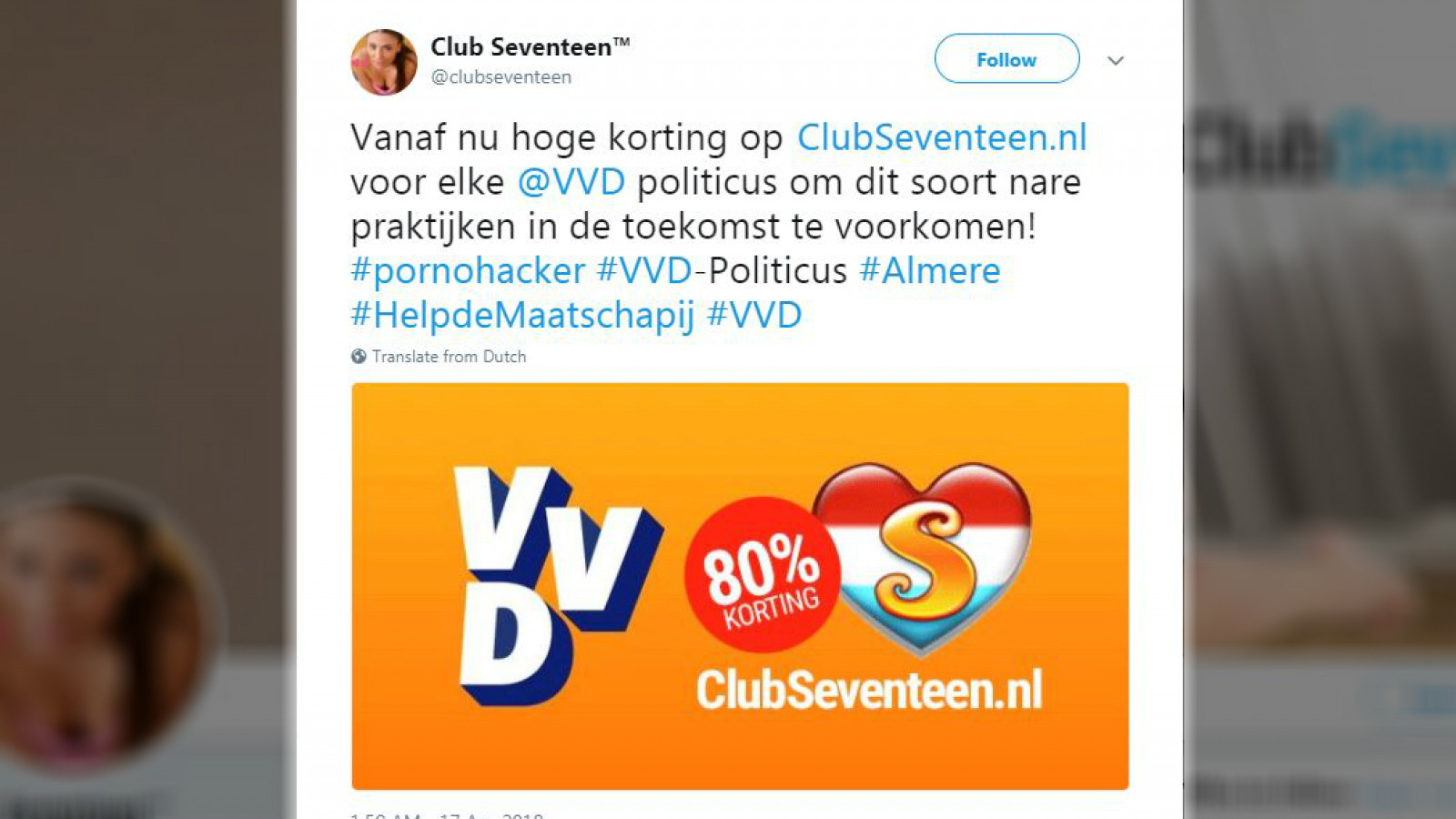
Task: Open the final #VVD hashtag
Action: [x=754, y=315]
